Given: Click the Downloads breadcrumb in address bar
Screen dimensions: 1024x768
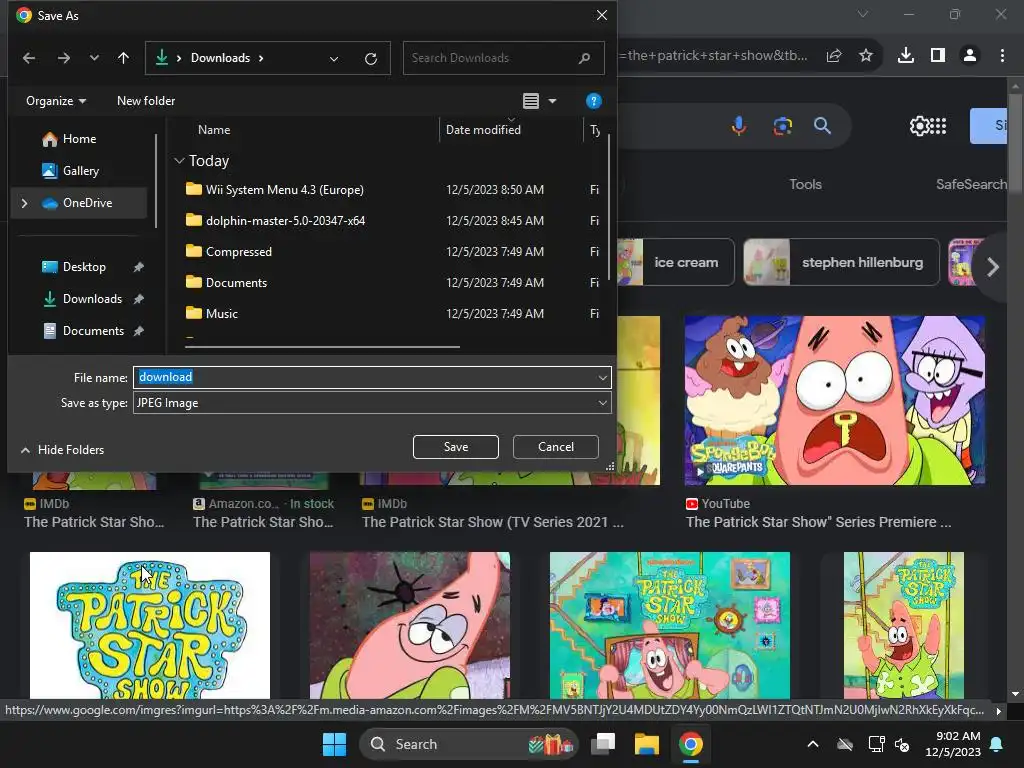Looking at the screenshot, I should click(220, 58).
